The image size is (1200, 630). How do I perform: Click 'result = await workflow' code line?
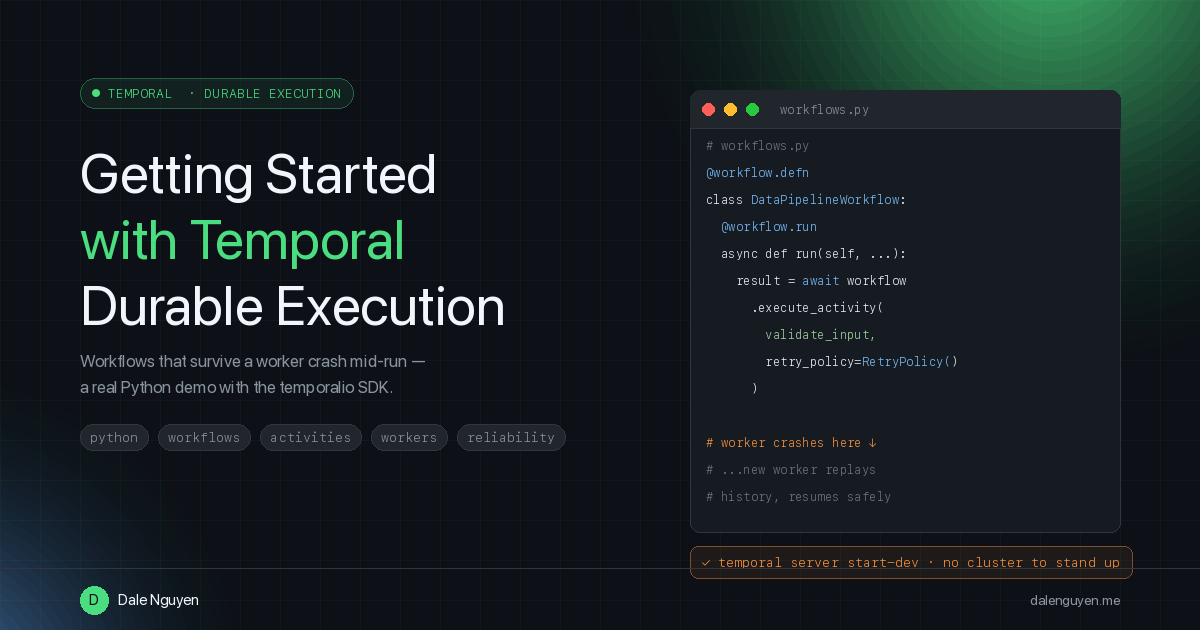pyautogui.click(x=821, y=281)
